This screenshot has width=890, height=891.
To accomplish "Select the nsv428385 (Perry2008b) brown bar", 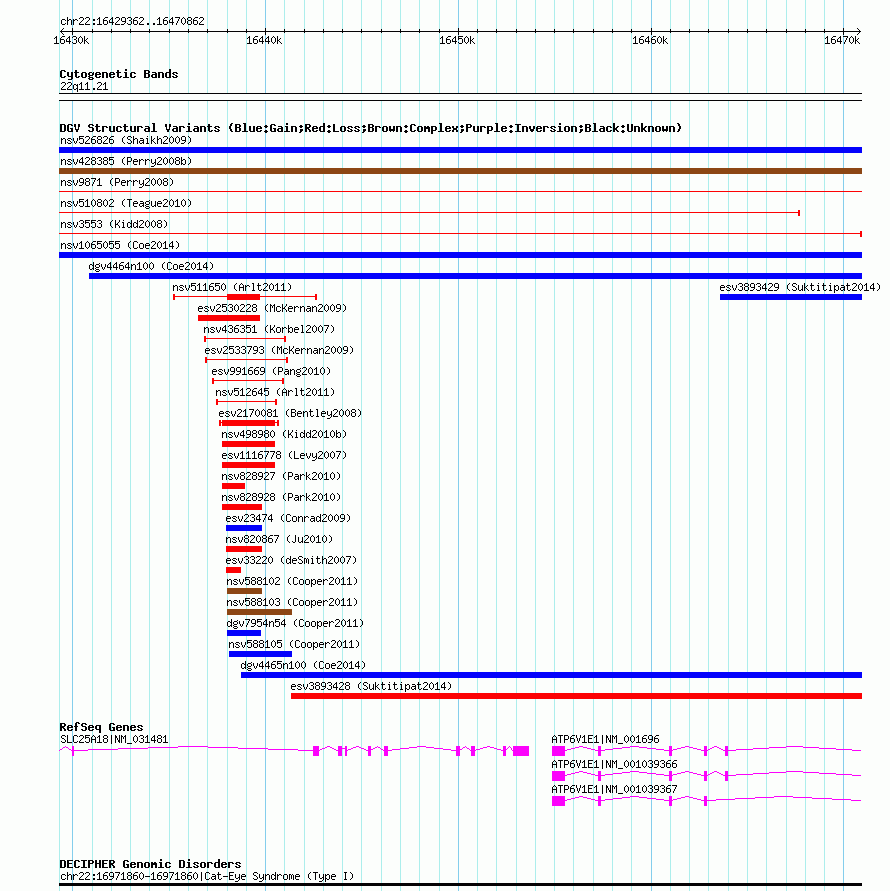I will [x=460, y=171].
